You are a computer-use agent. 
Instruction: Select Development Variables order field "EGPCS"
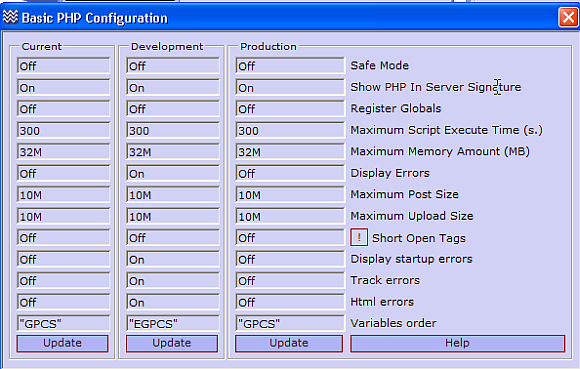pyautogui.click(x=173, y=323)
